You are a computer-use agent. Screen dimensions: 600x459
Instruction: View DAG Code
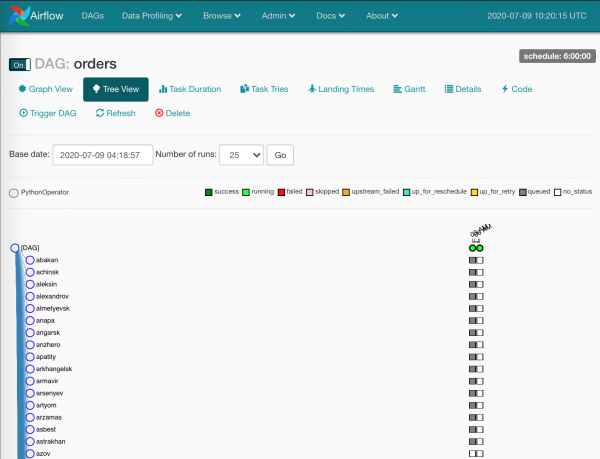click(x=517, y=89)
